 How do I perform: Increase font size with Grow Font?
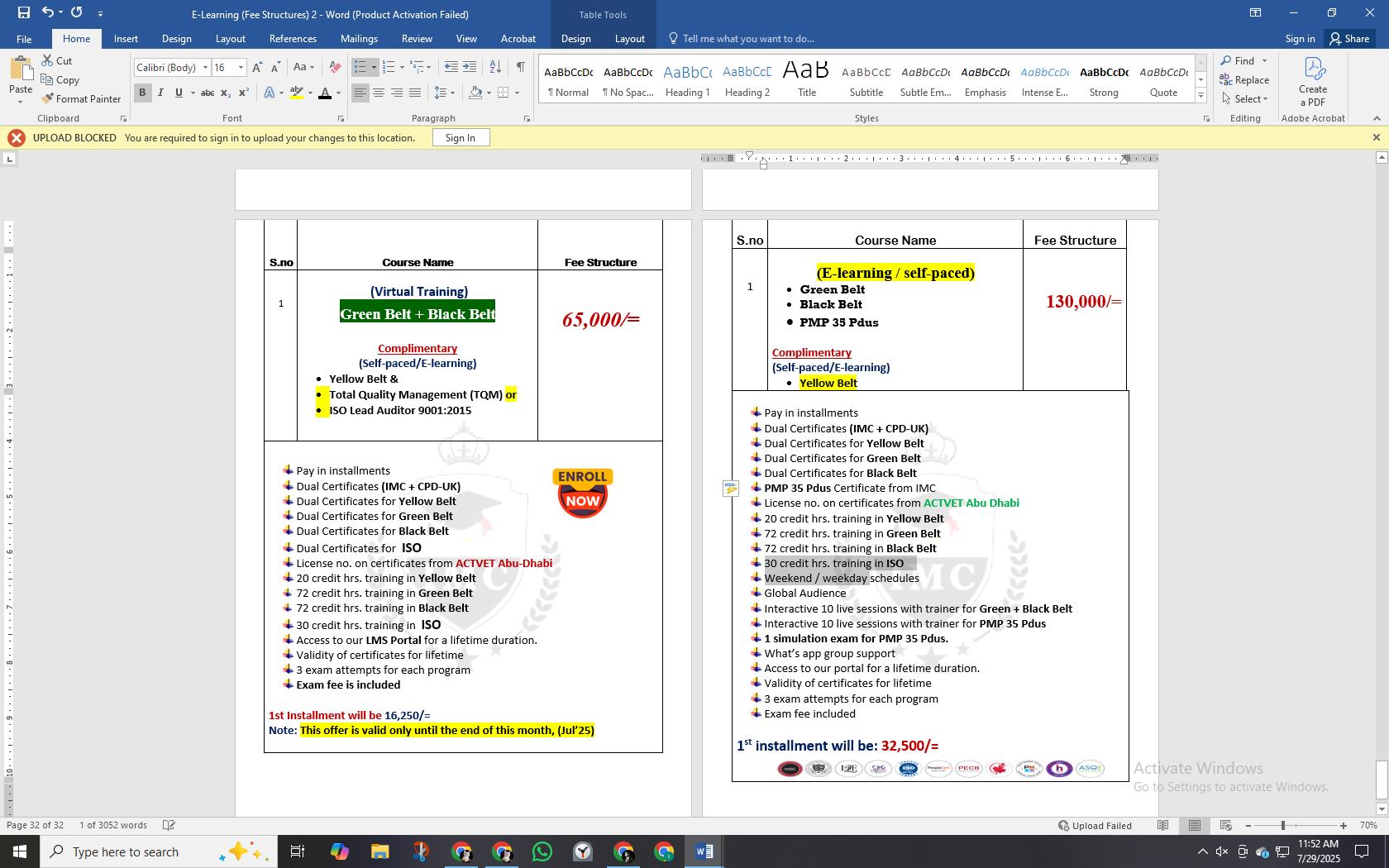(x=257, y=67)
